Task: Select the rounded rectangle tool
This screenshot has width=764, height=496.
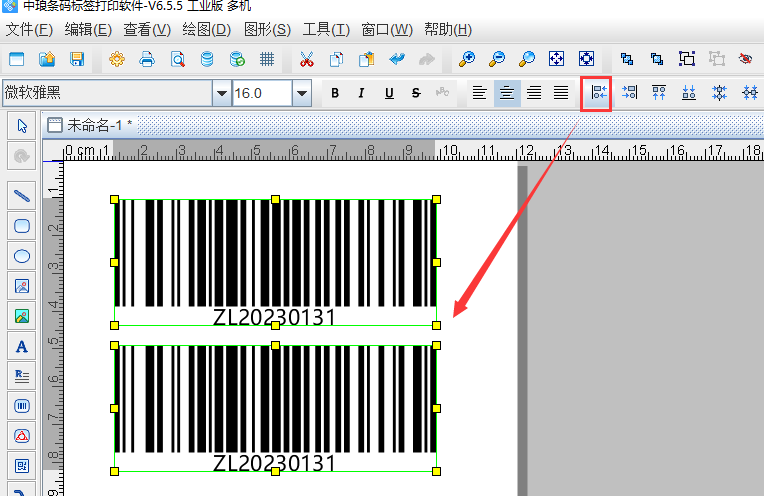Action: pyautogui.click(x=22, y=225)
